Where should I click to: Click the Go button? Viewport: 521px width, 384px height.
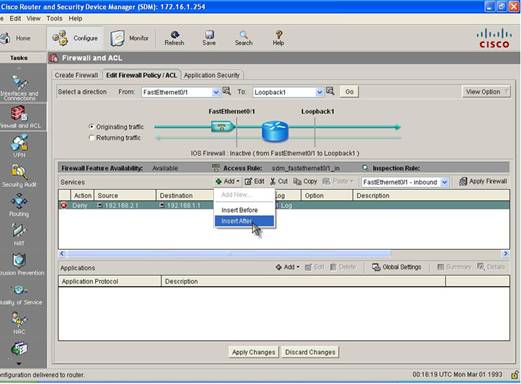349,92
